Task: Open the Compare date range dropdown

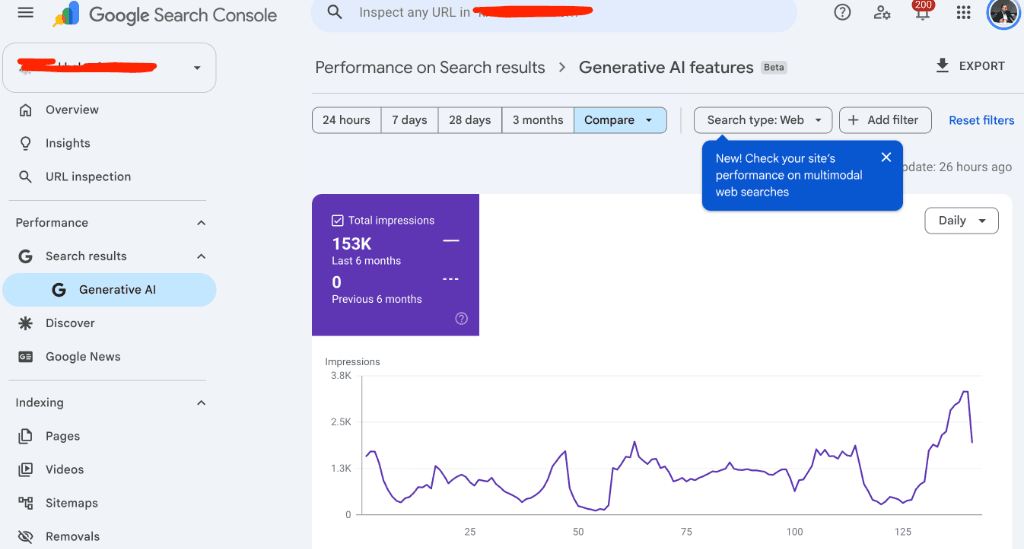Action: click(620, 120)
